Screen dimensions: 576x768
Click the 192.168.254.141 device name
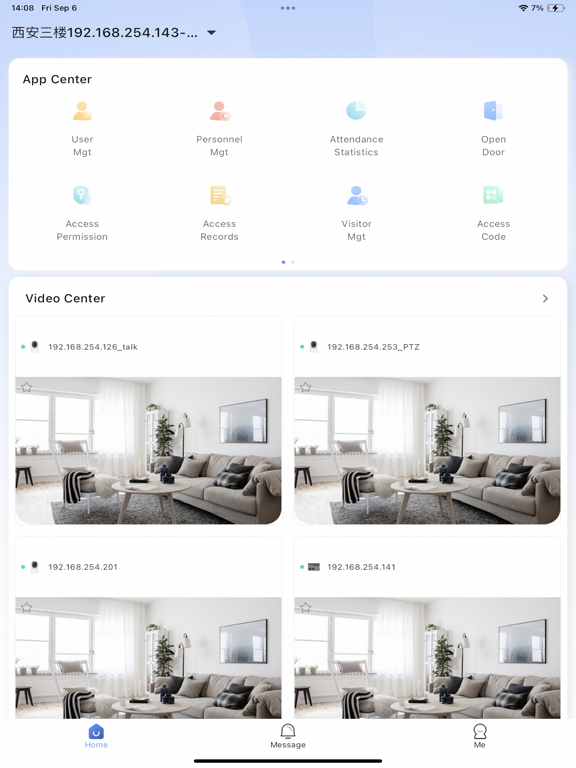click(361, 567)
